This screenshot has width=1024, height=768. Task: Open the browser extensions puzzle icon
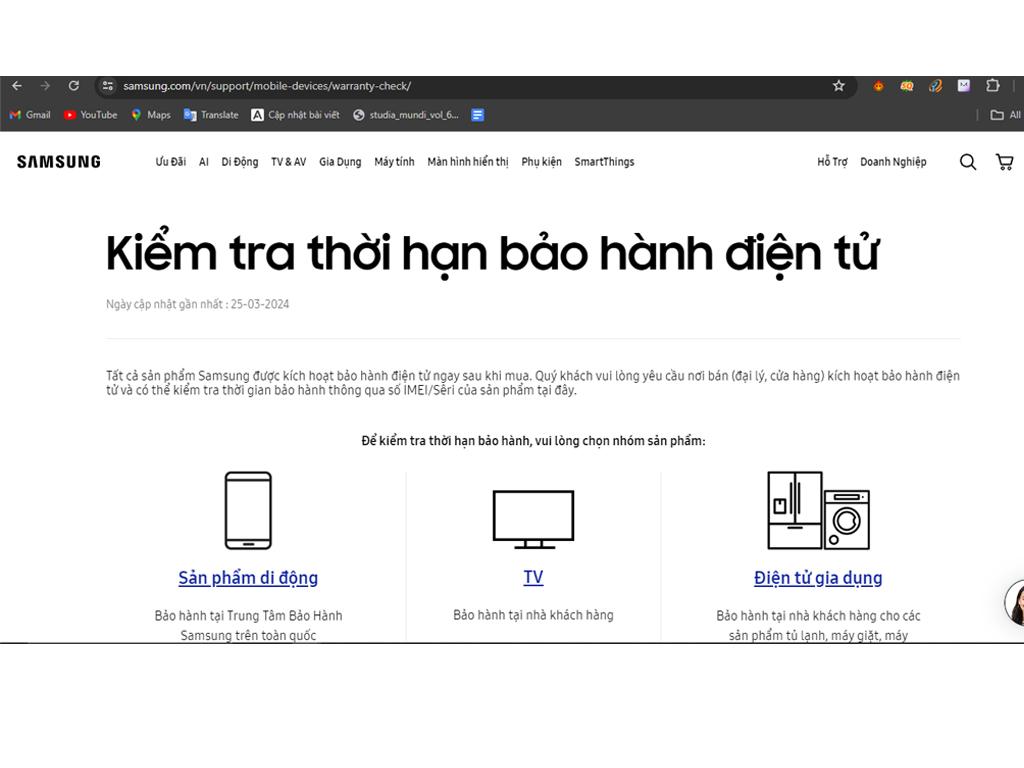tap(993, 86)
